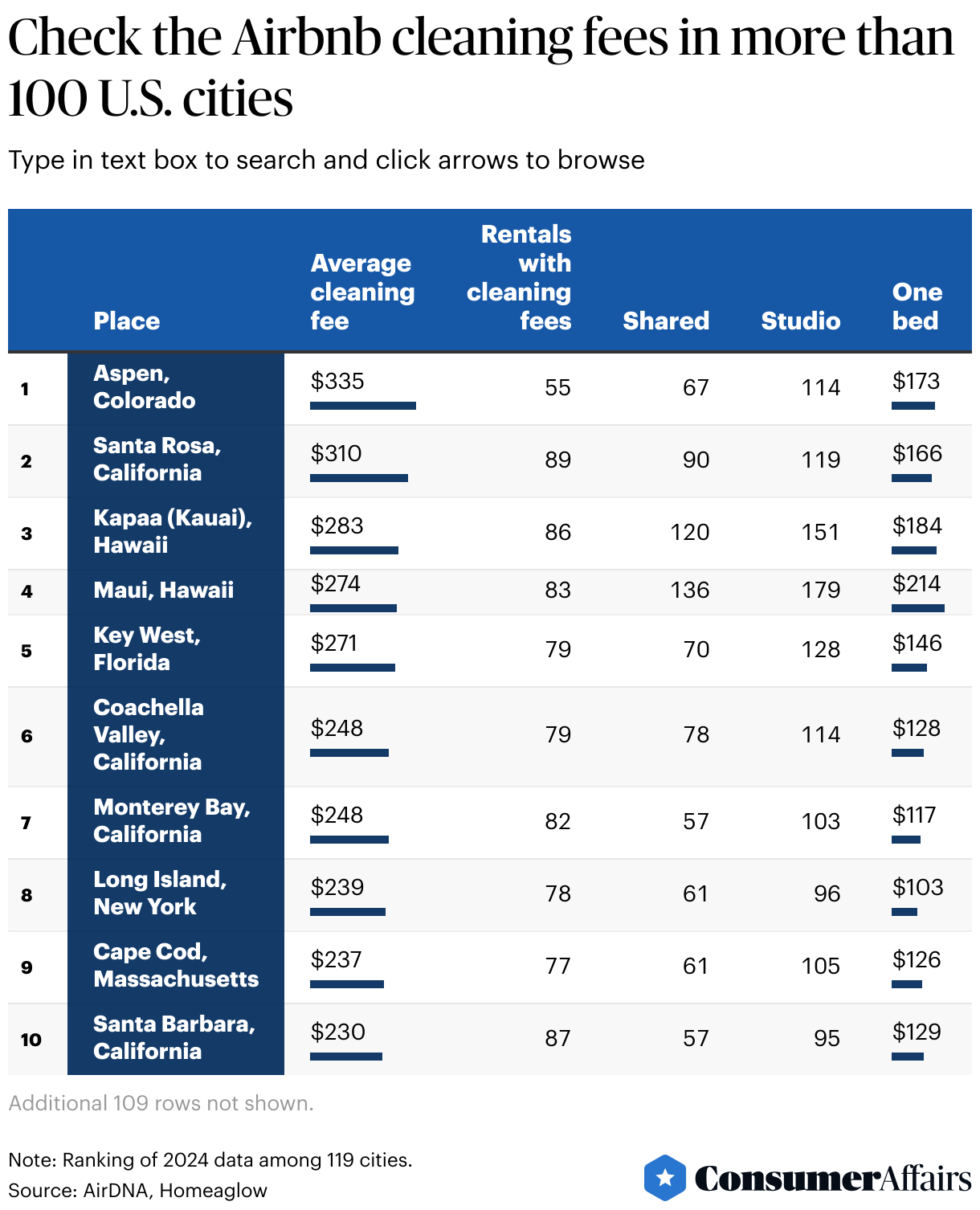The width and height of the screenshot is (980, 1210).
Task: Select the Studio column header
Action: (x=801, y=321)
